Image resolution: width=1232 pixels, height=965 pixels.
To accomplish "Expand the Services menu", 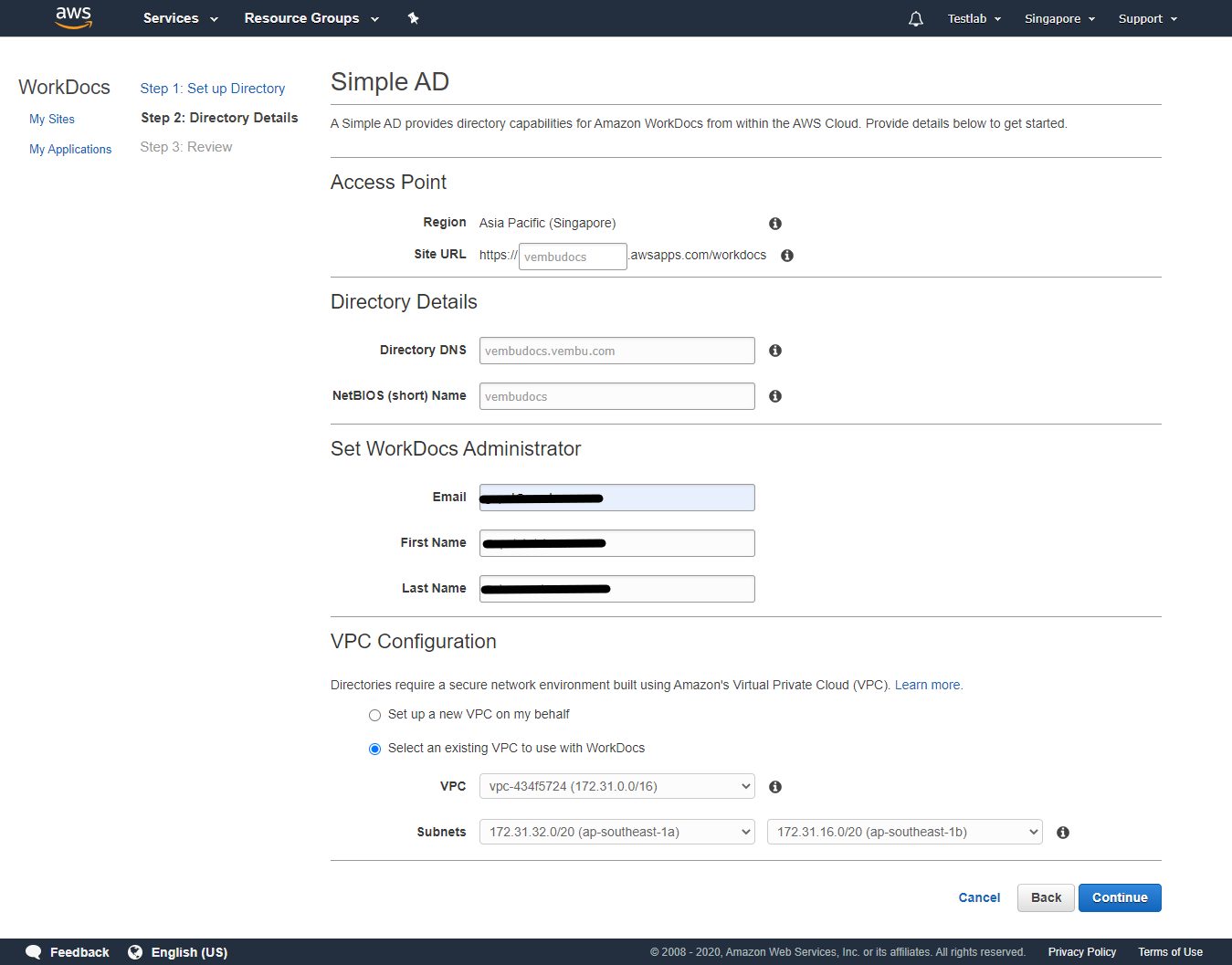I will 181,18.
